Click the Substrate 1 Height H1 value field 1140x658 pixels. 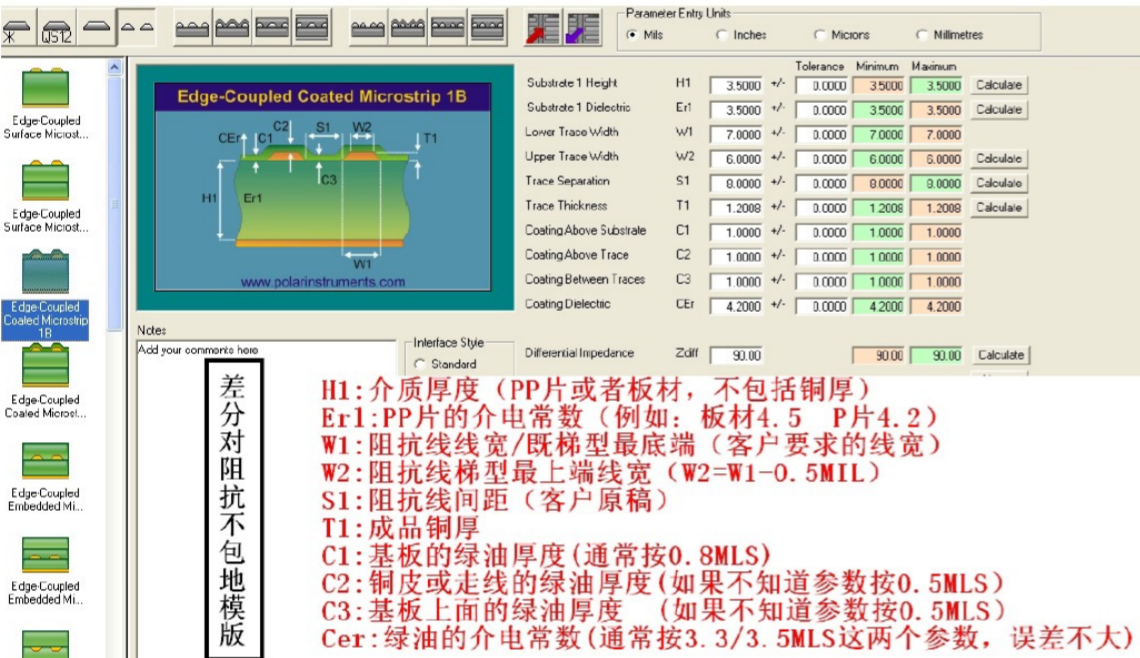(736, 86)
